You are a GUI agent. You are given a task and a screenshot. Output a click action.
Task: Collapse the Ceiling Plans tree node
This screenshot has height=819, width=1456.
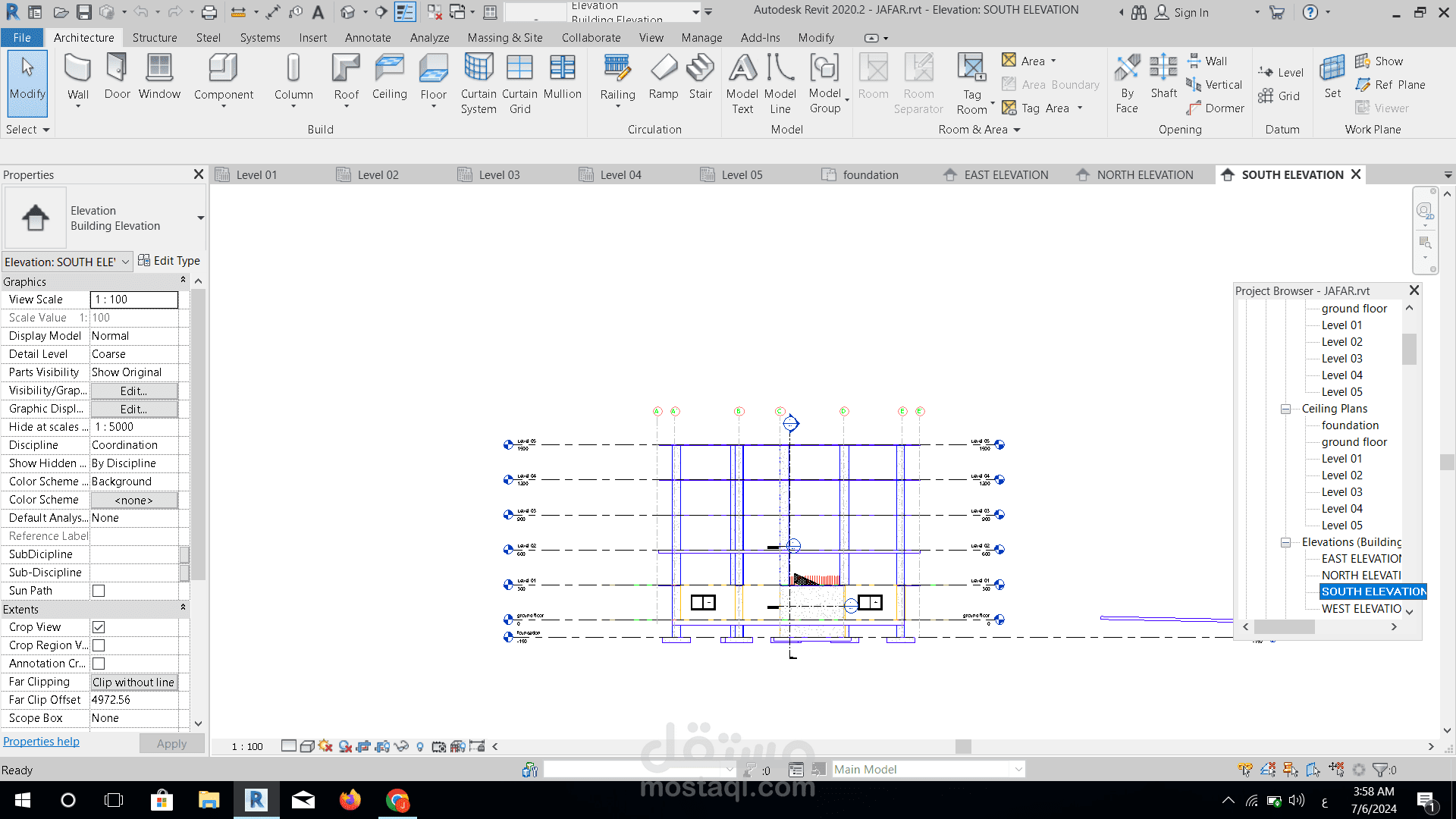pos(1285,409)
